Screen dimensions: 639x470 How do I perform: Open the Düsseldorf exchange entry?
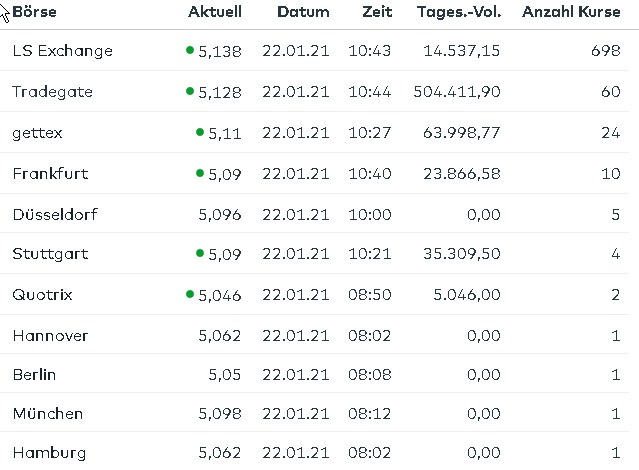click(x=55, y=214)
